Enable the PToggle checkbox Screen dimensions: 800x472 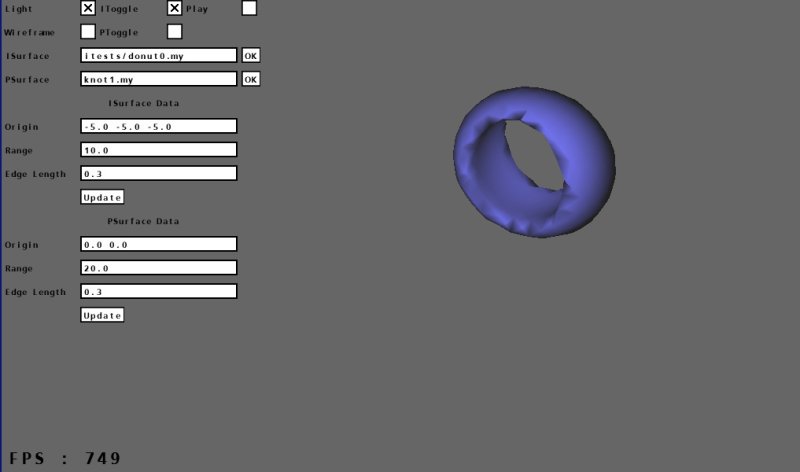[x=174, y=32]
